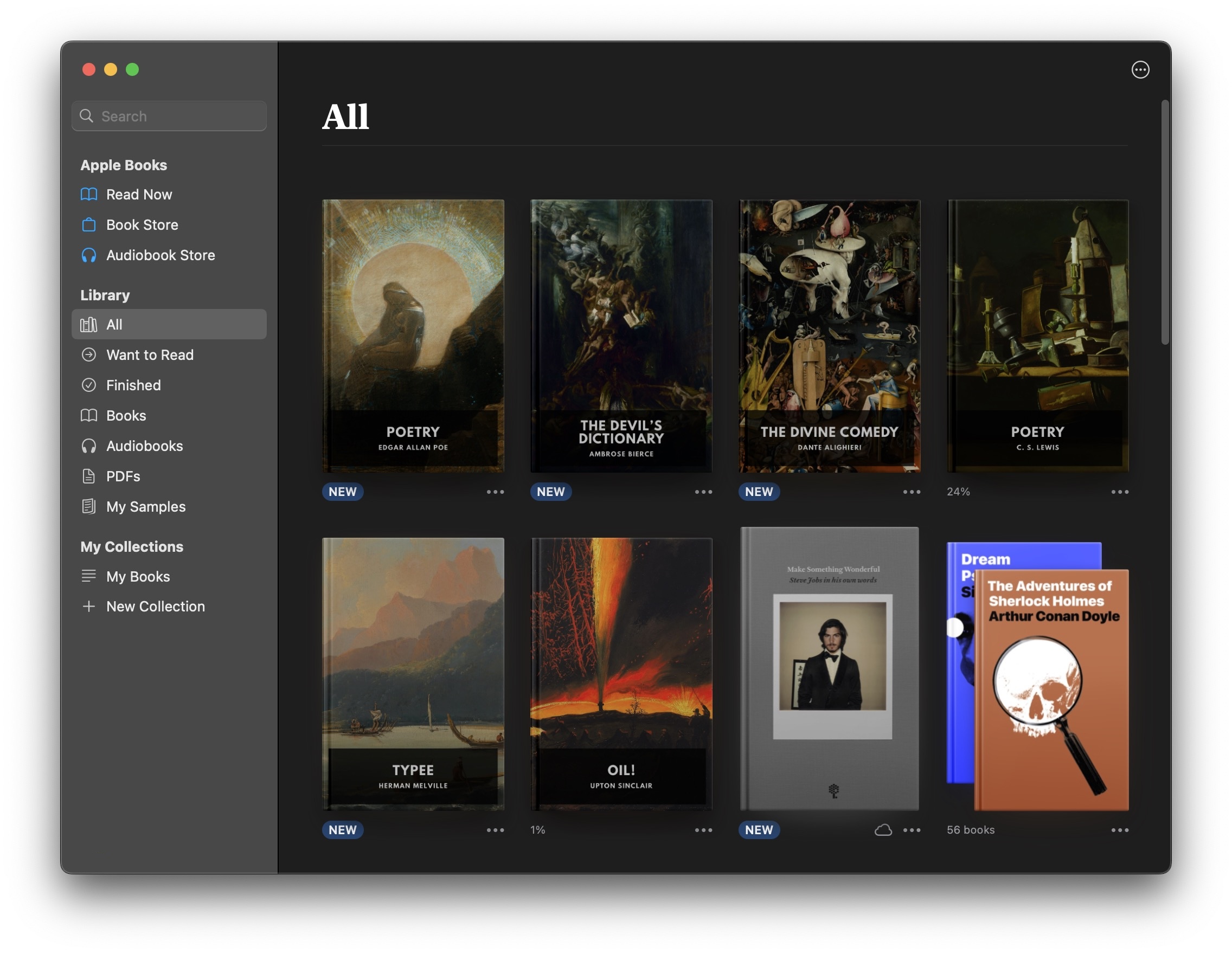Select Books in the Library sidebar

coord(126,416)
